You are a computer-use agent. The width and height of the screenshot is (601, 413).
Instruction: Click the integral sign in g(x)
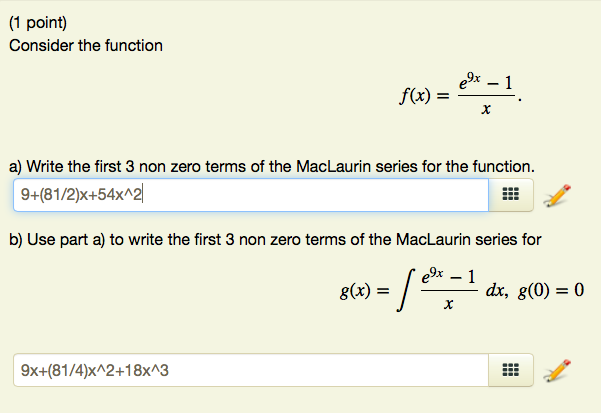pyautogui.click(x=406, y=290)
